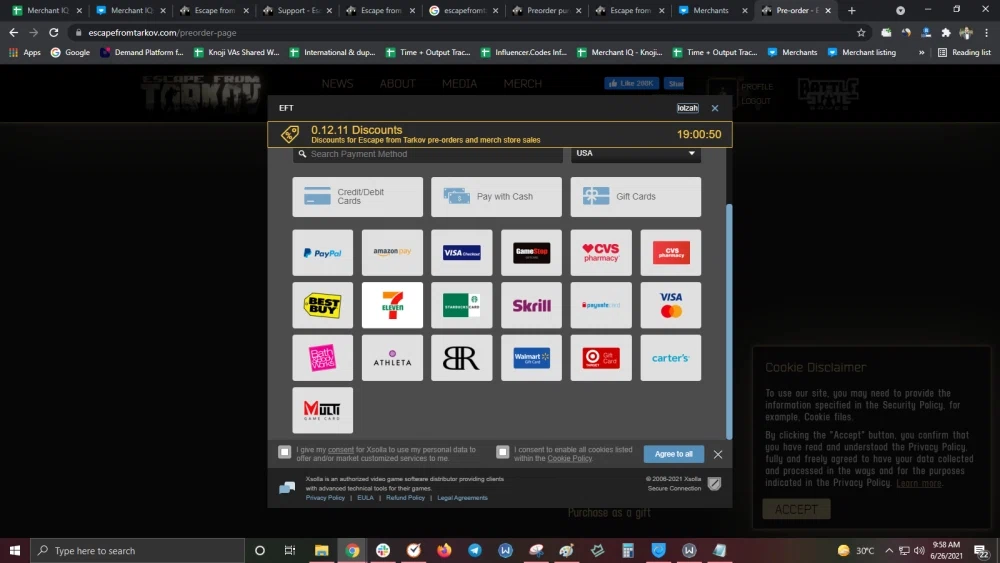The width and height of the screenshot is (1000, 563).
Task: Pick Bath & Body Works tile
Action: [x=322, y=358]
